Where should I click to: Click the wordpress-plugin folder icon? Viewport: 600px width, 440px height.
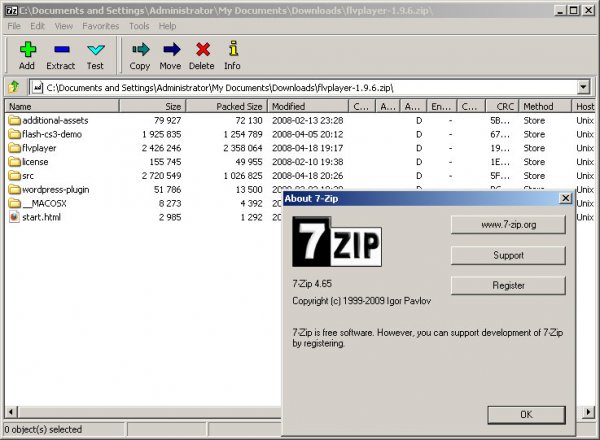pyautogui.click(x=14, y=189)
